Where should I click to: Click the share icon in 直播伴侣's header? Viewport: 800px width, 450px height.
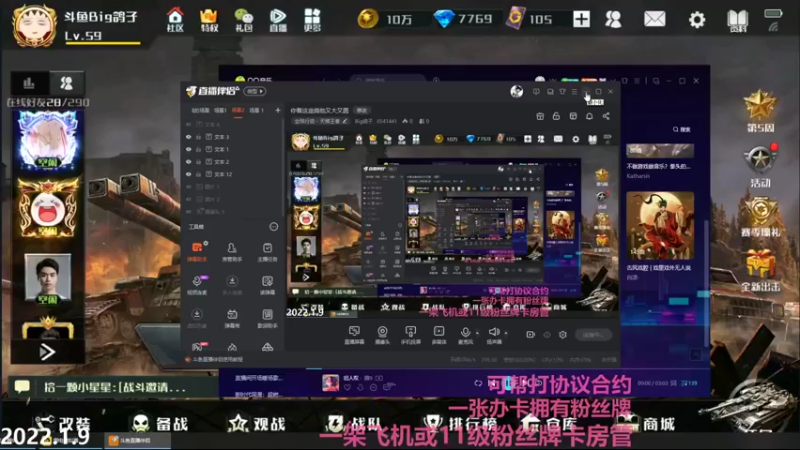click(x=606, y=116)
